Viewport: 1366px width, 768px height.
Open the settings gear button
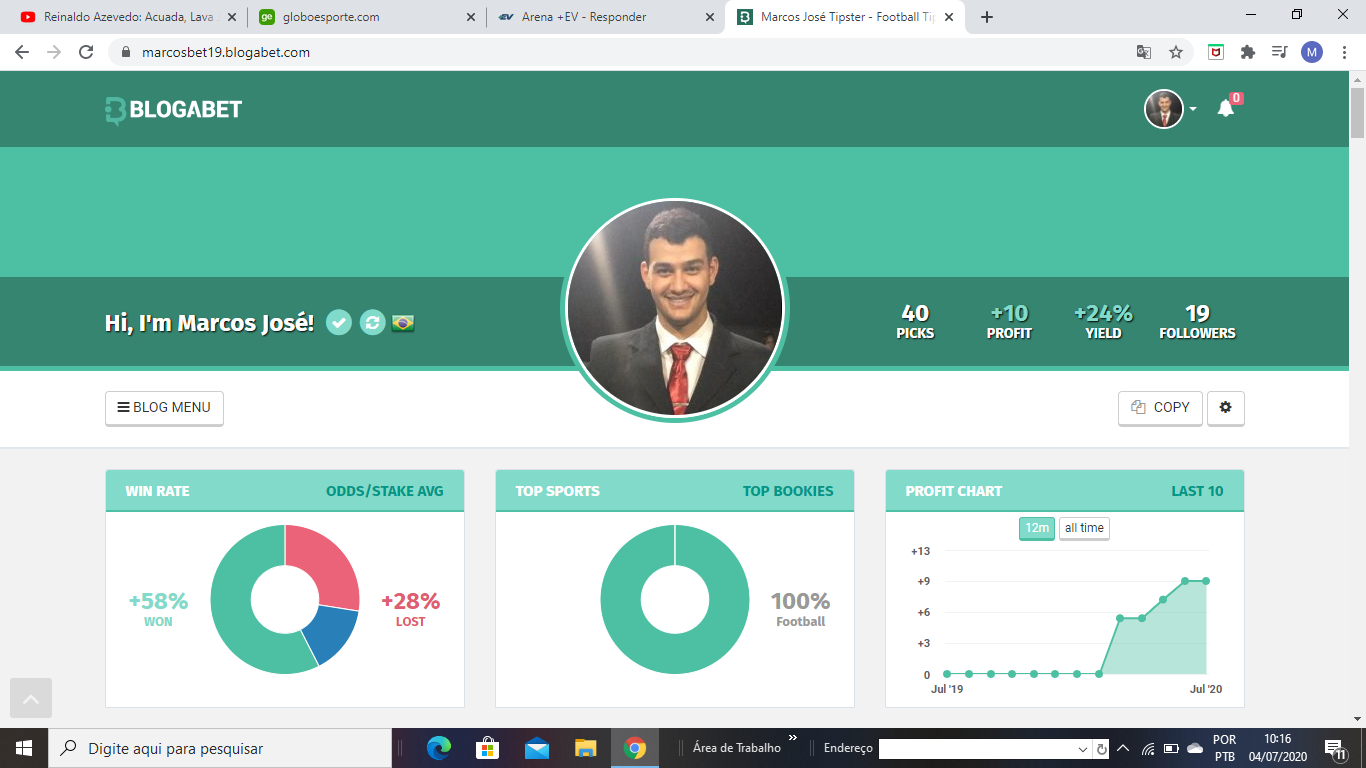click(x=1225, y=408)
